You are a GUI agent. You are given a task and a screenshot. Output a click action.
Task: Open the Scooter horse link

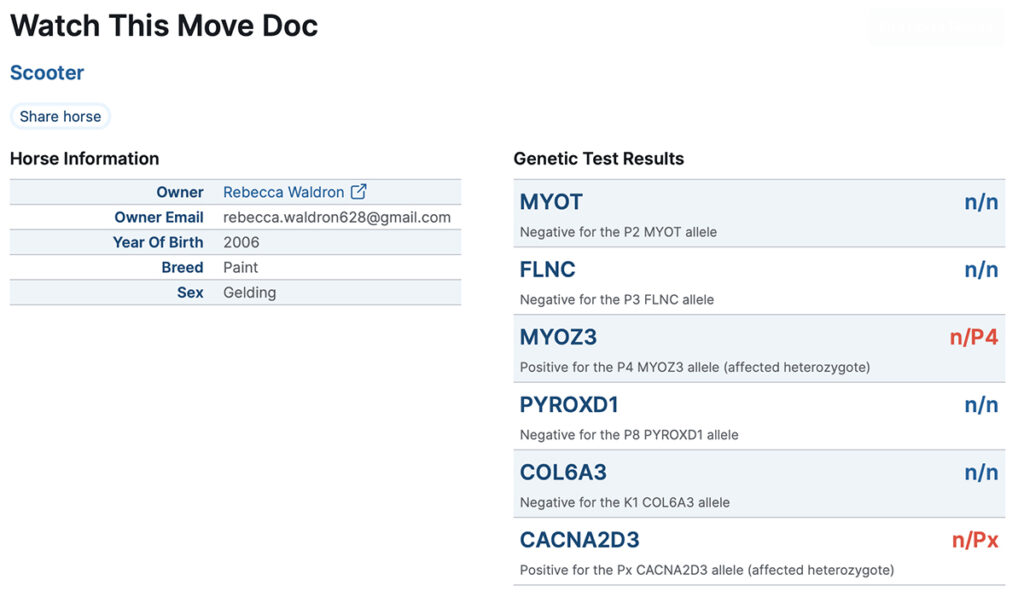click(47, 73)
